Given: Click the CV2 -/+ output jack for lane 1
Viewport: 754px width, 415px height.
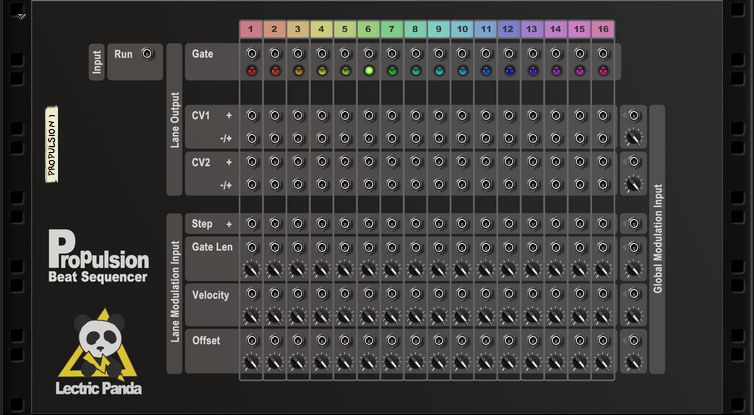Looking at the screenshot, I should tap(251, 185).
